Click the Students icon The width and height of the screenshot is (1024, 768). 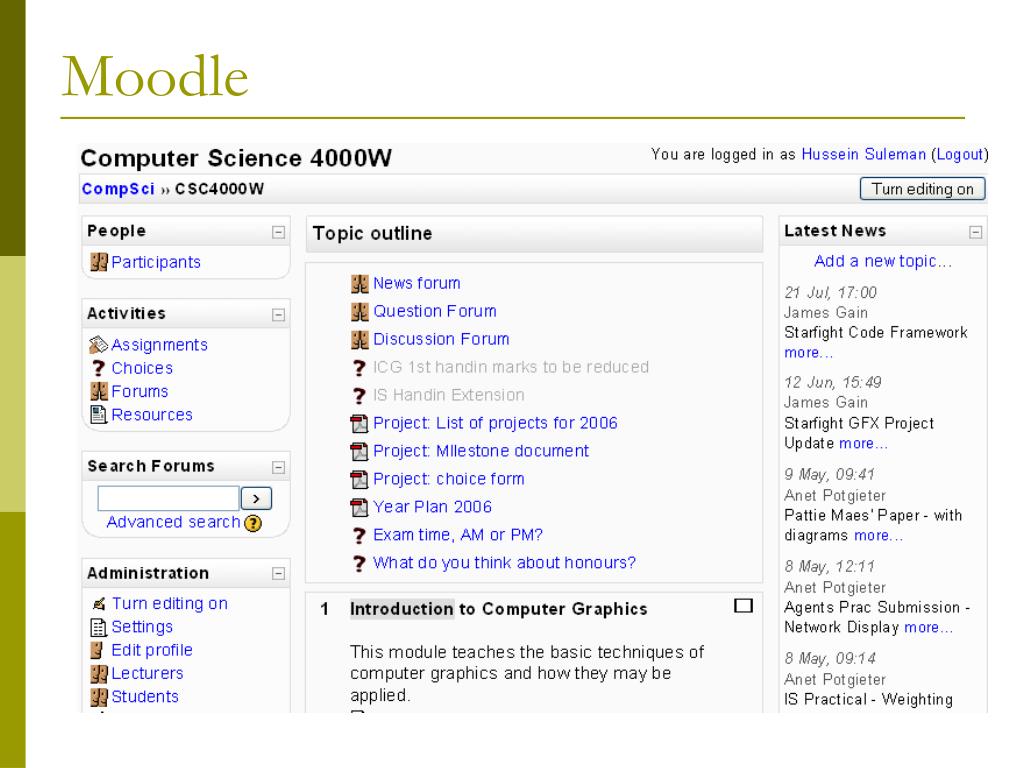[x=99, y=697]
